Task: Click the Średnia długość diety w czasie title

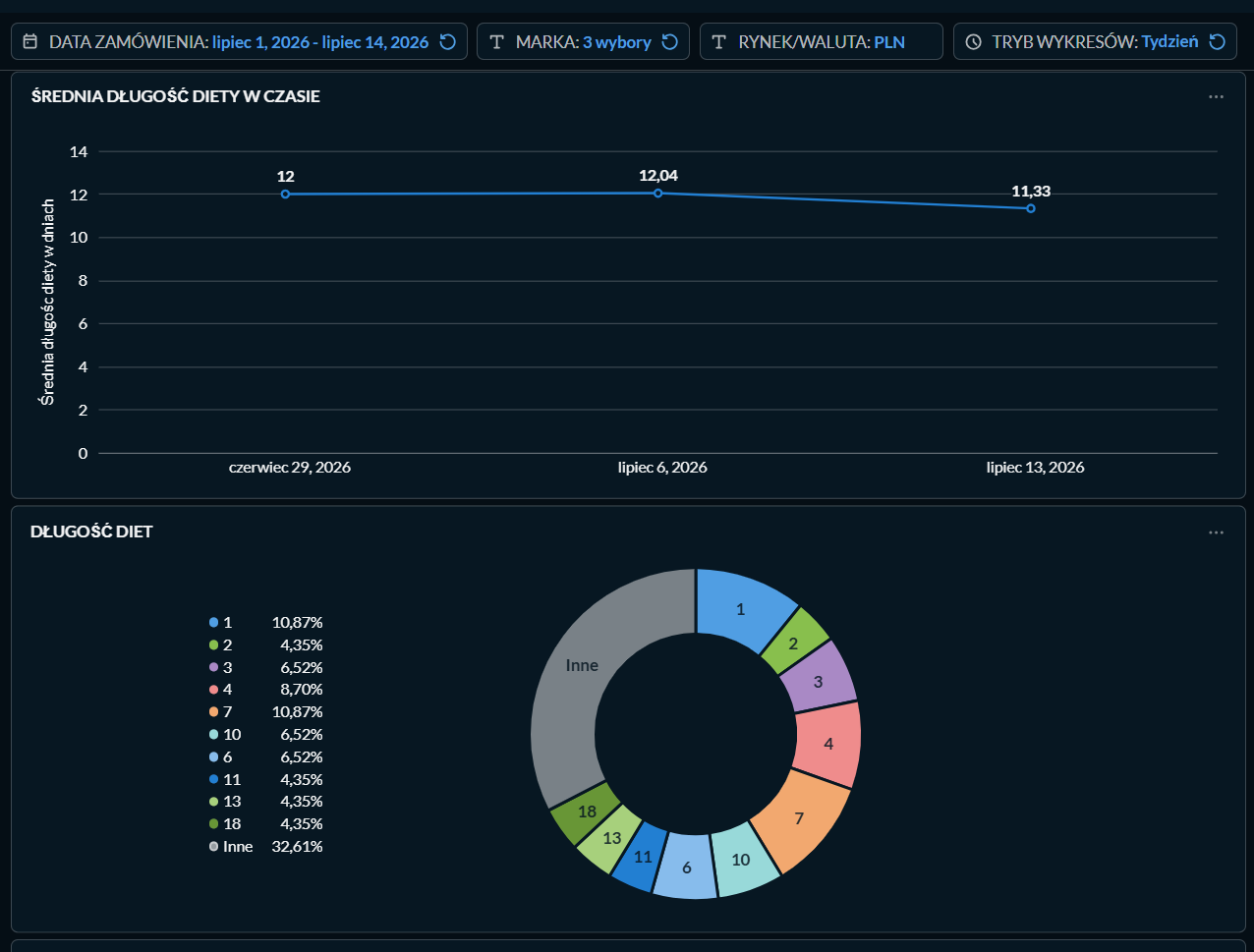Action: [x=175, y=96]
